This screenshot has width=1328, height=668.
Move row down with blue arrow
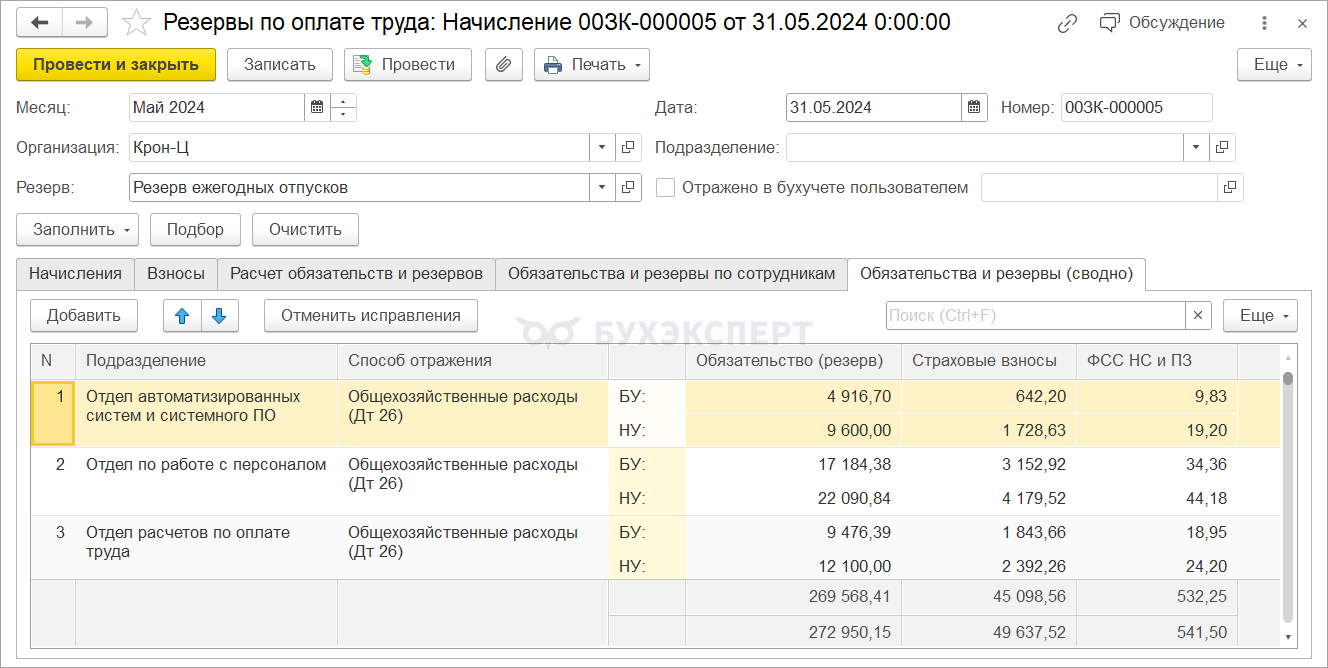(220, 316)
